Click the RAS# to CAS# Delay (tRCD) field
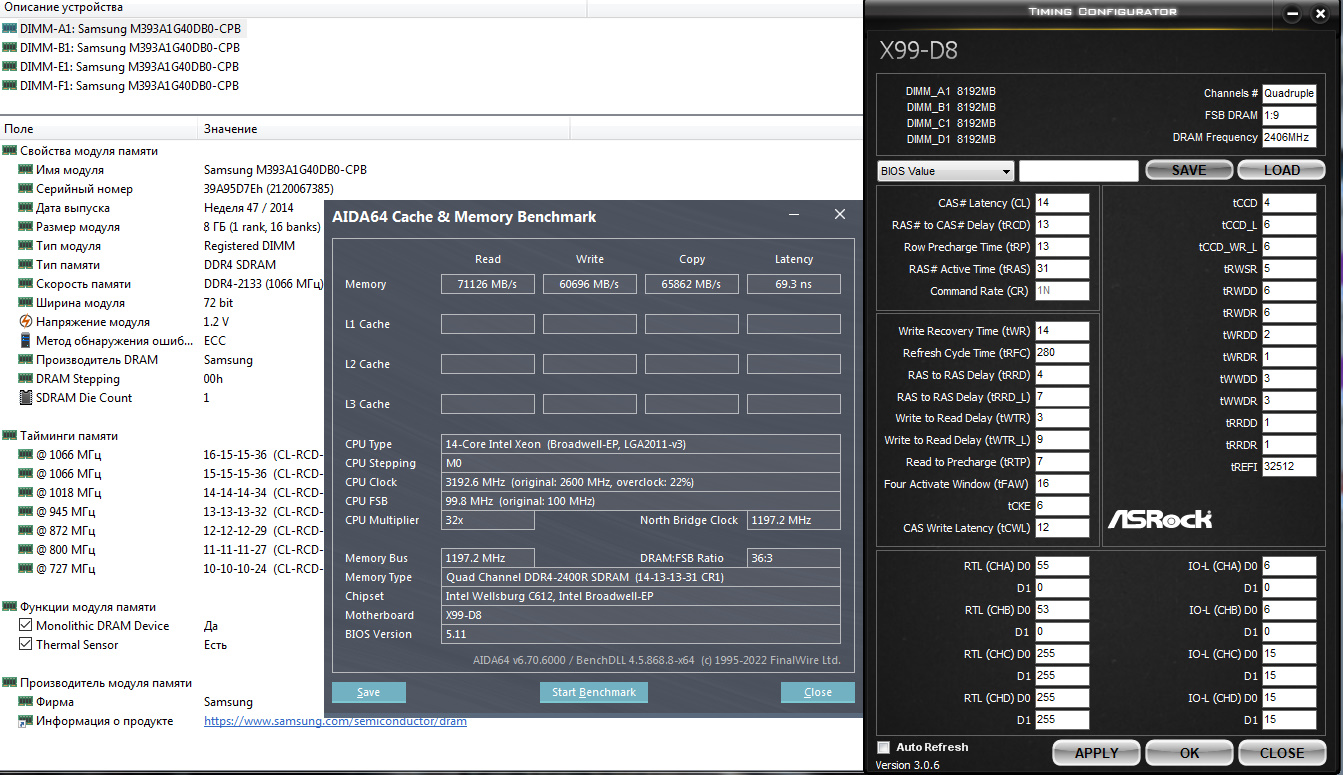The image size is (1343, 775). (x=1062, y=225)
